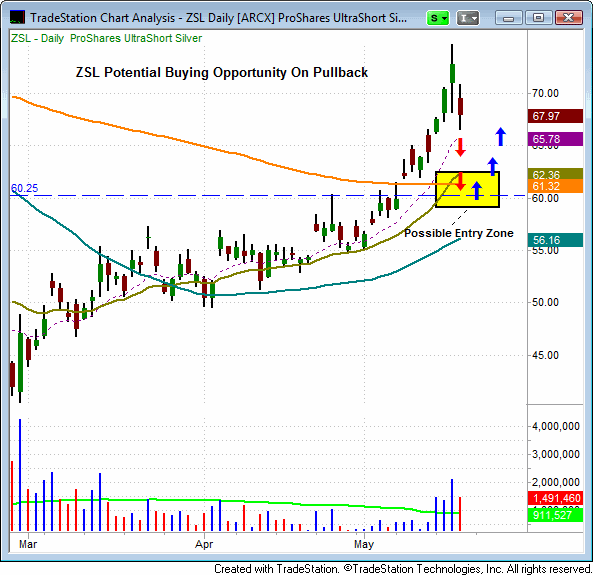Close the chart analysis window
This screenshot has width=593, height=575.
pyautogui.click(x=568, y=18)
